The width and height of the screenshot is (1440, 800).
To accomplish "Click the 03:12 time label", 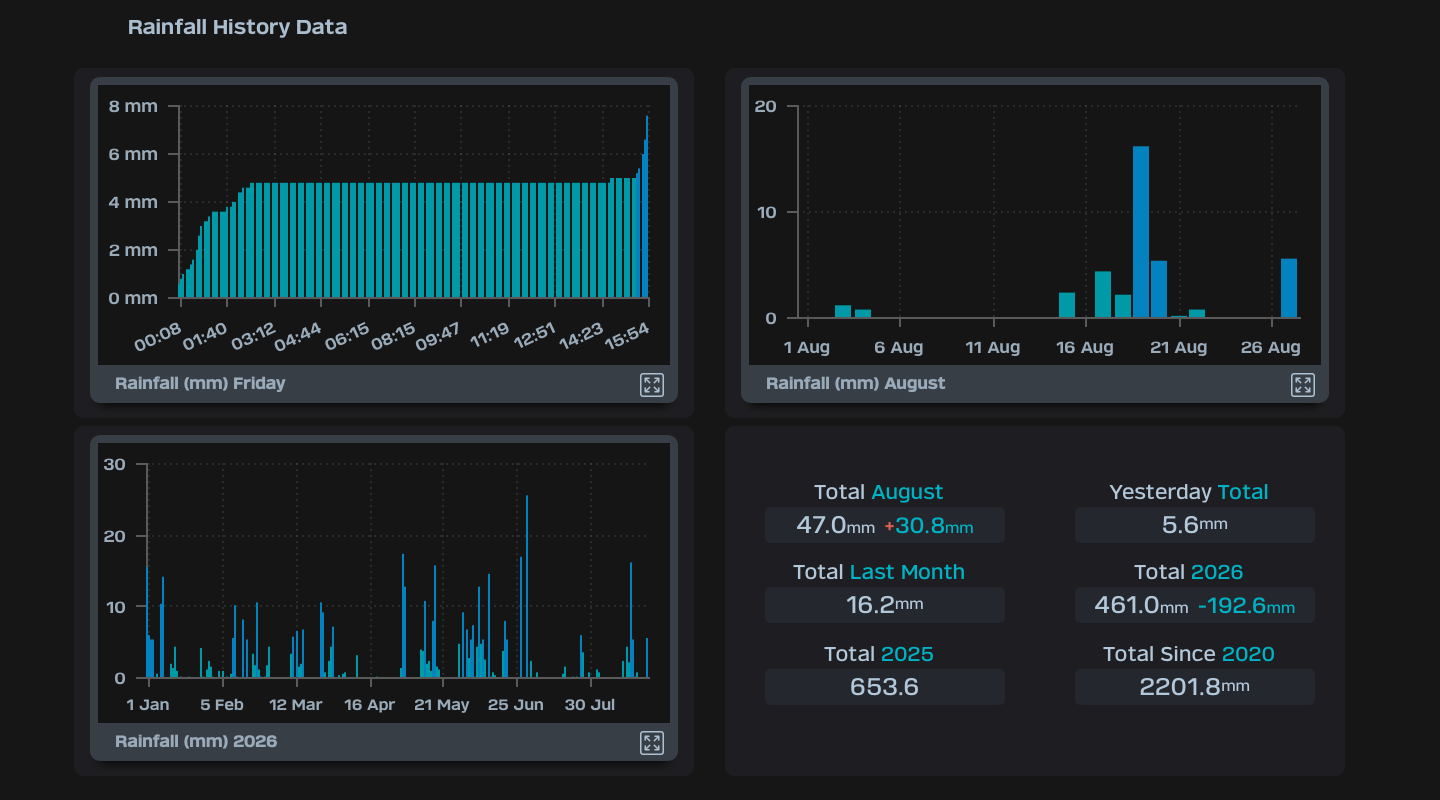I will point(253,336).
